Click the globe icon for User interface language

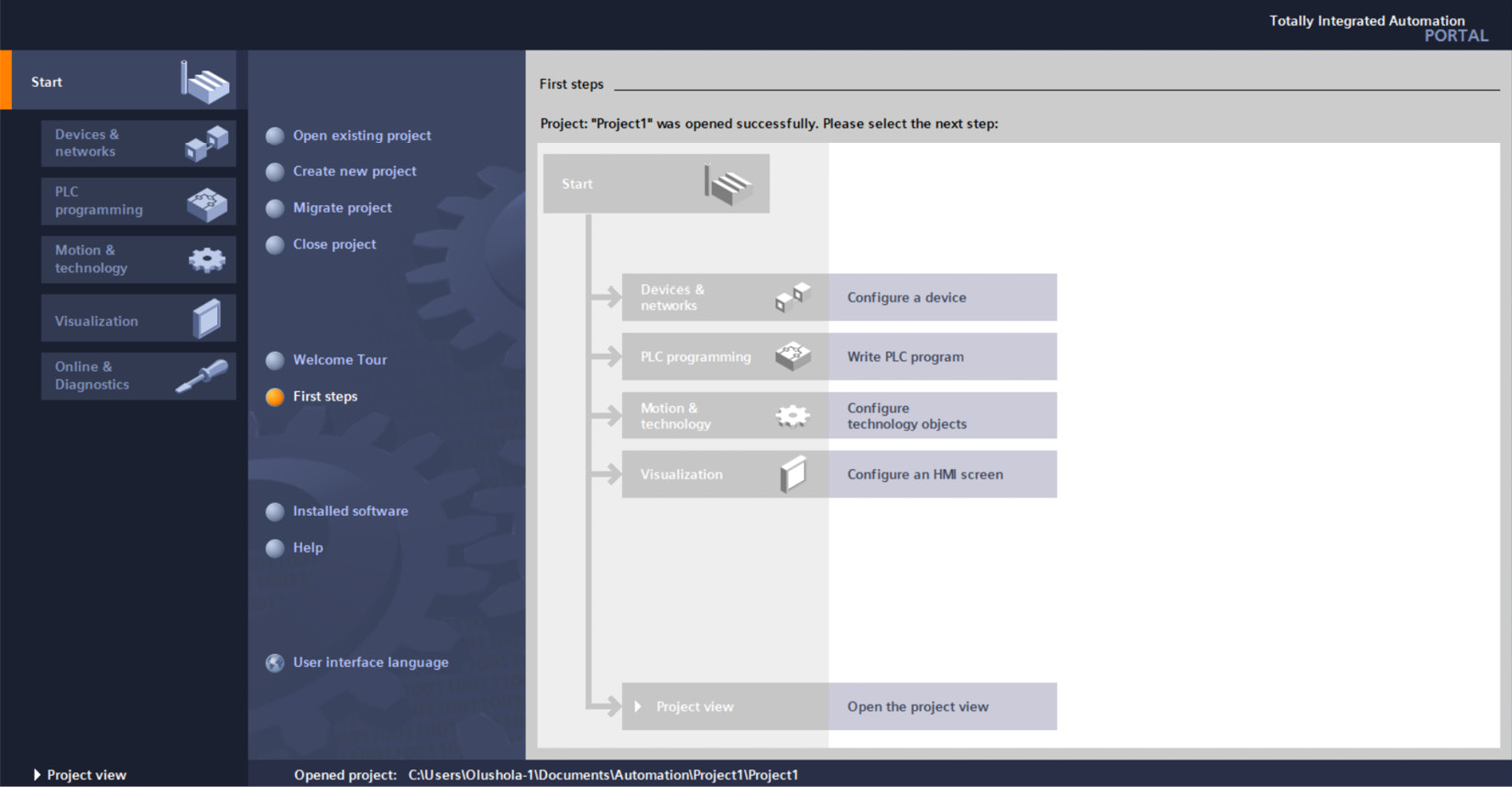pyautogui.click(x=275, y=662)
